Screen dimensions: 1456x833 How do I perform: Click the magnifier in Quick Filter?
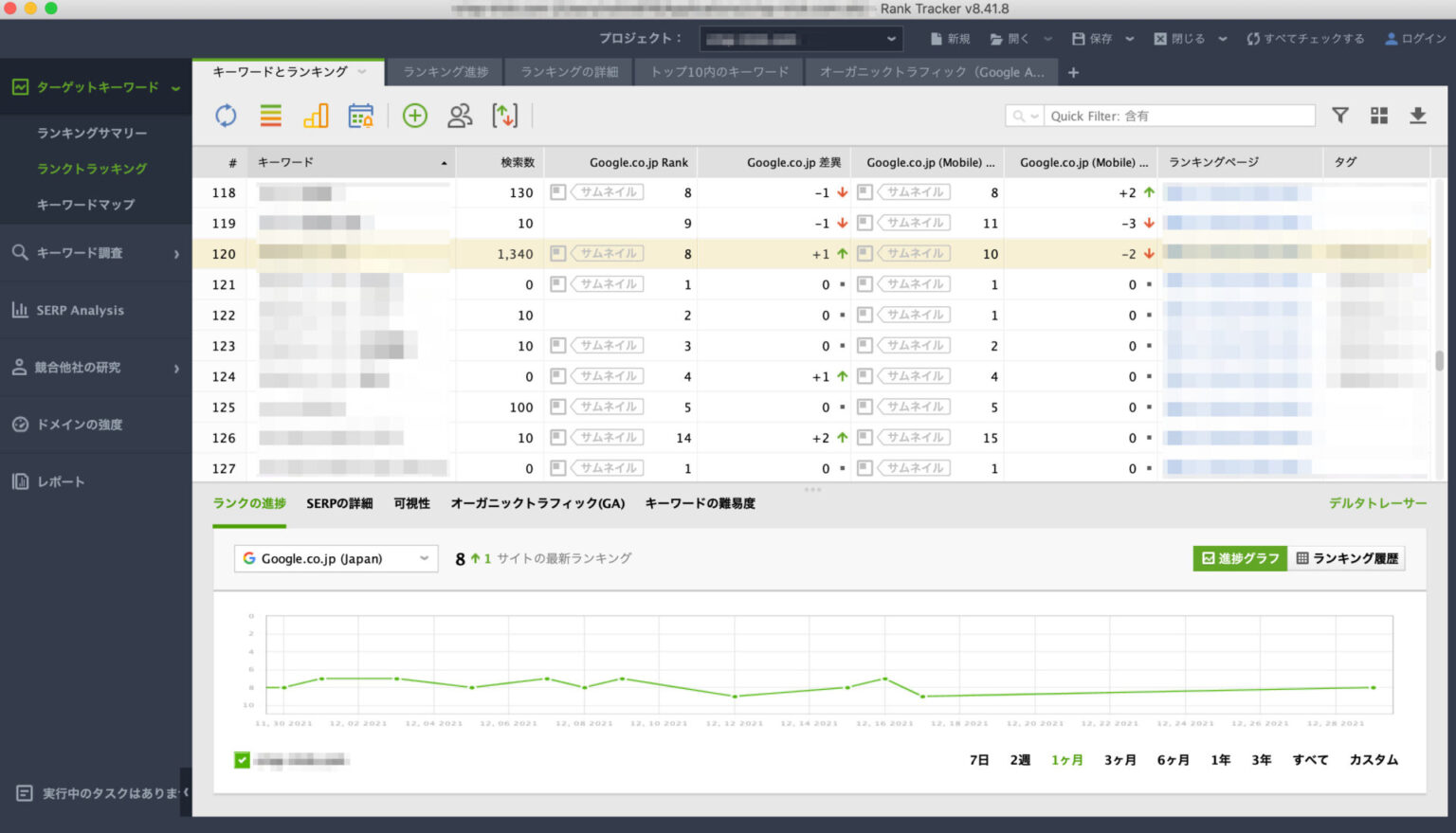coord(1019,116)
